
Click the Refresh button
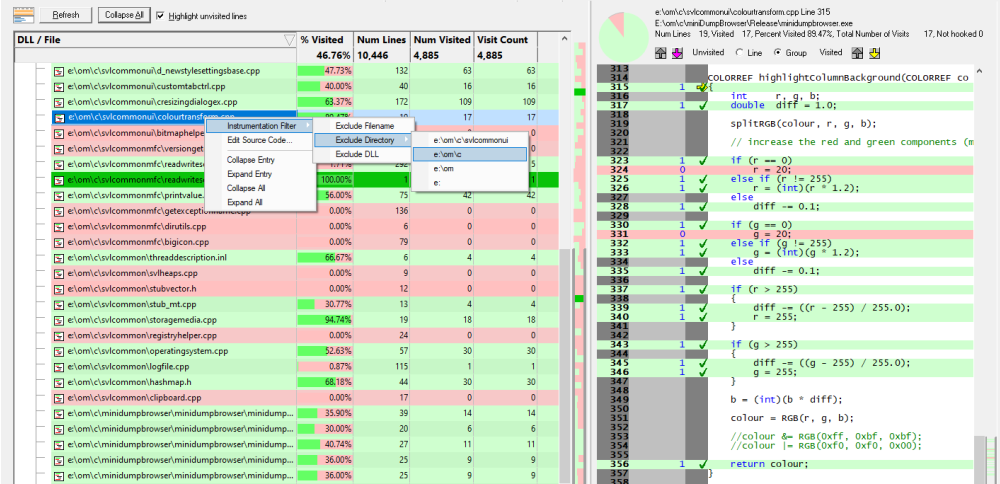66,15
